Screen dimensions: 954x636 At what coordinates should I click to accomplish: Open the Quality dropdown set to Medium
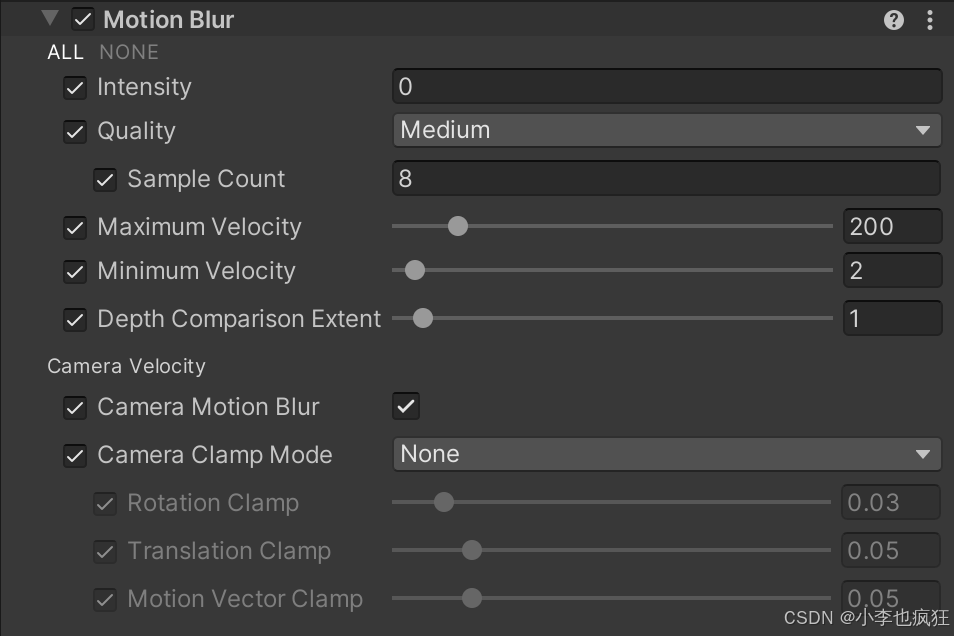(666, 130)
